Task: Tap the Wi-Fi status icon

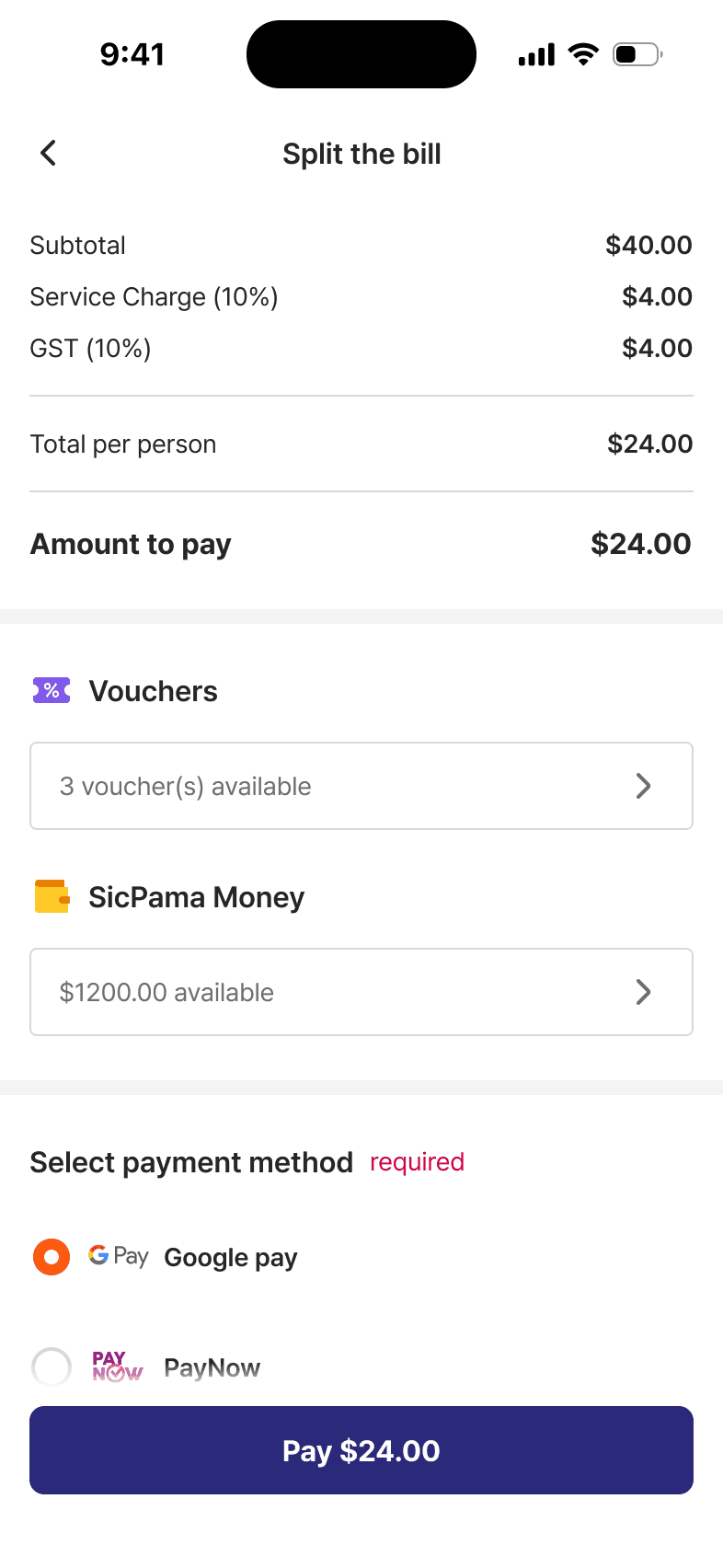Action: pyautogui.click(x=583, y=54)
